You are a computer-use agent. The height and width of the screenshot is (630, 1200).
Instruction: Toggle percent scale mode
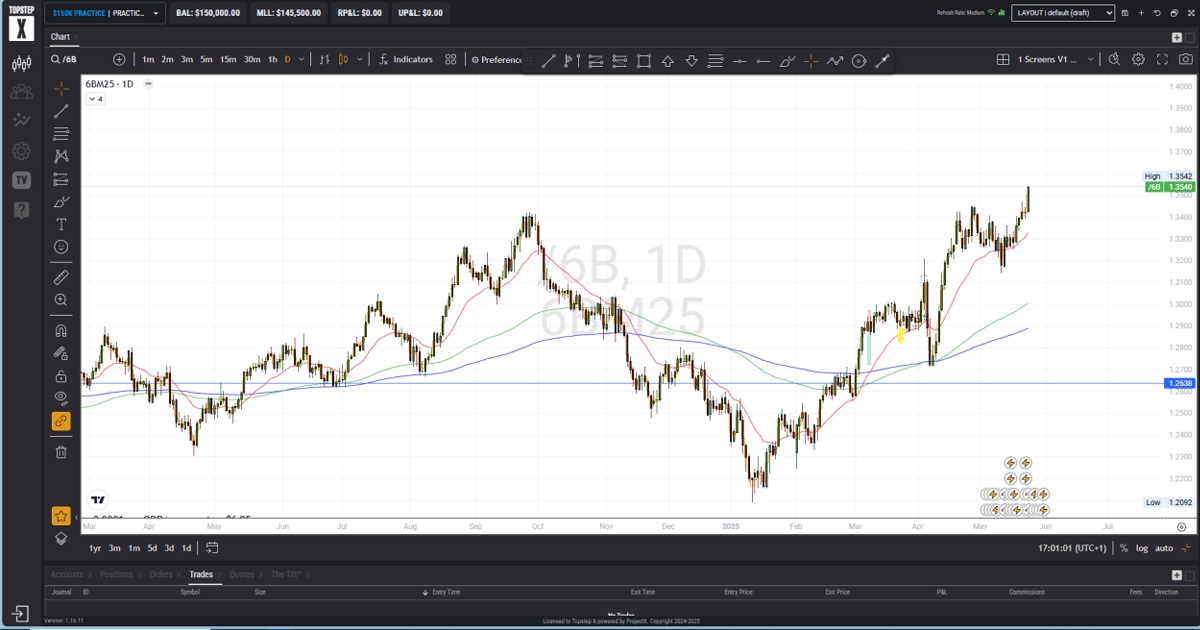(x=1124, y=548)
